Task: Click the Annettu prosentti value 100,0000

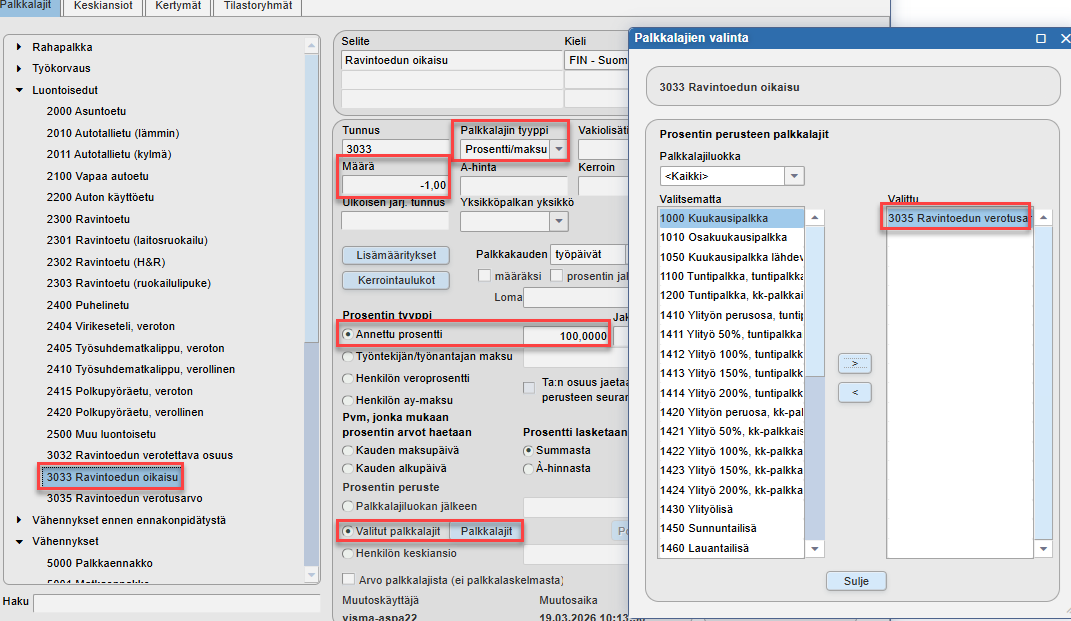Action: [566, 335]
